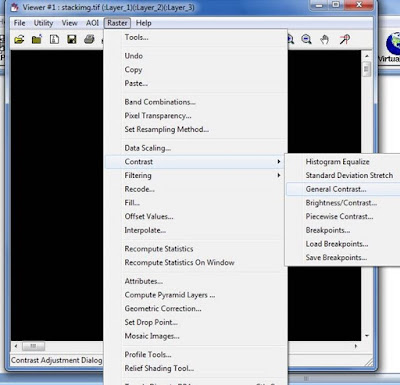Click the Virtual globe icon
This screenshot has width=400, height=385.
point(393,43)
